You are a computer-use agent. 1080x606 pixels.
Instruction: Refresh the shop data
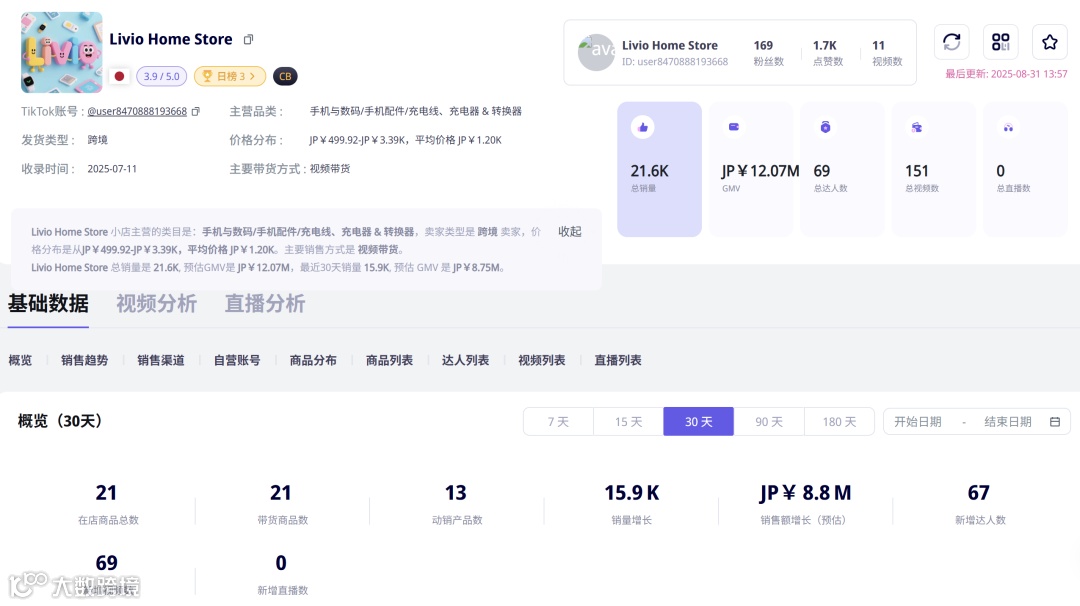(x=951, y=42)
